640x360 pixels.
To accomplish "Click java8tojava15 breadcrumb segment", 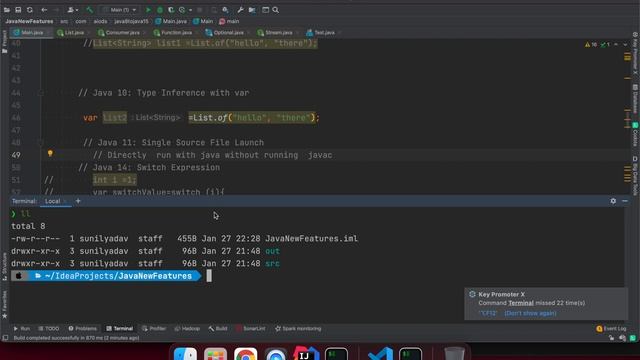I will pos(131,21).
